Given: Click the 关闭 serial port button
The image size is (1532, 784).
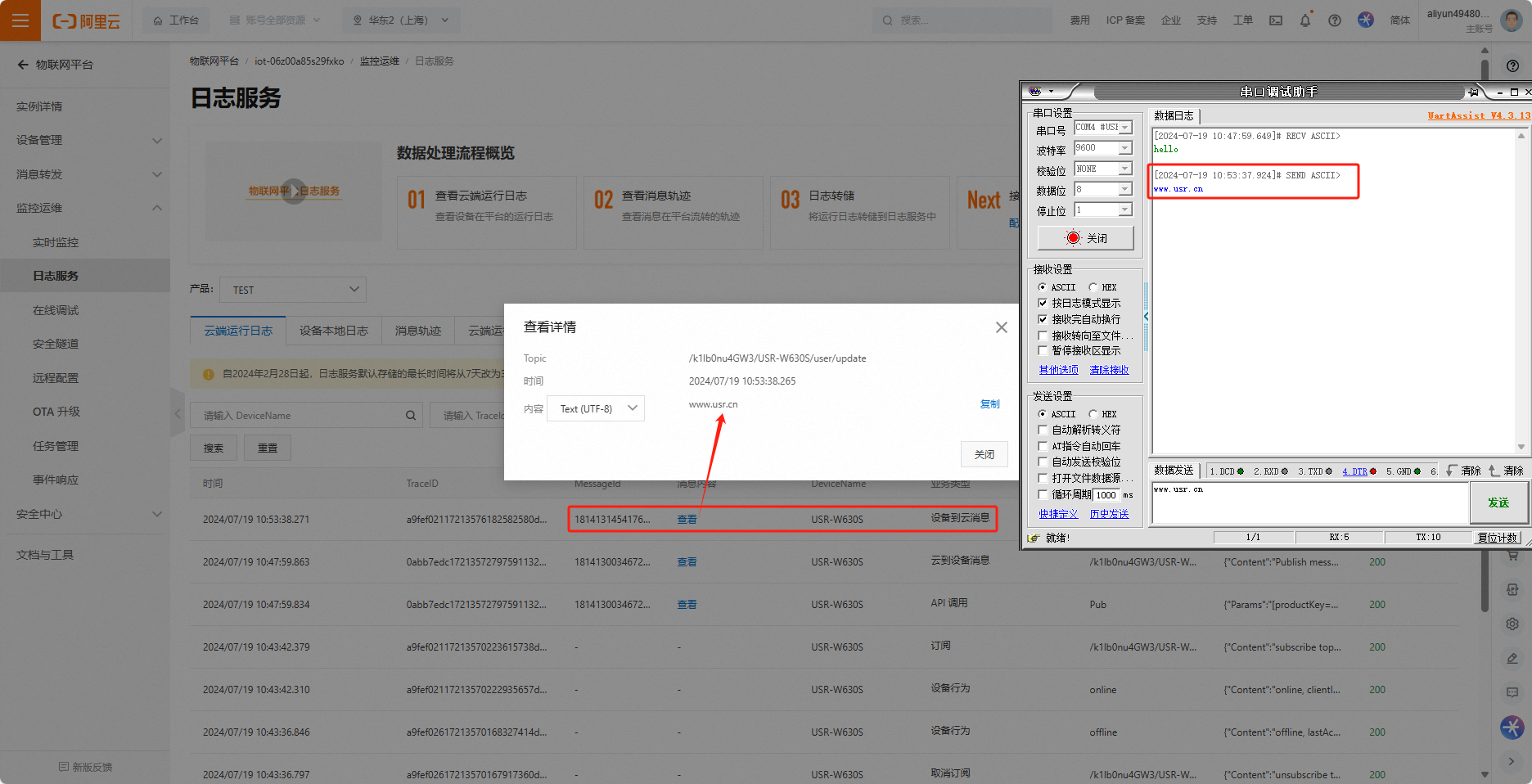Looking at the screenshot, I should point(1085,238).
